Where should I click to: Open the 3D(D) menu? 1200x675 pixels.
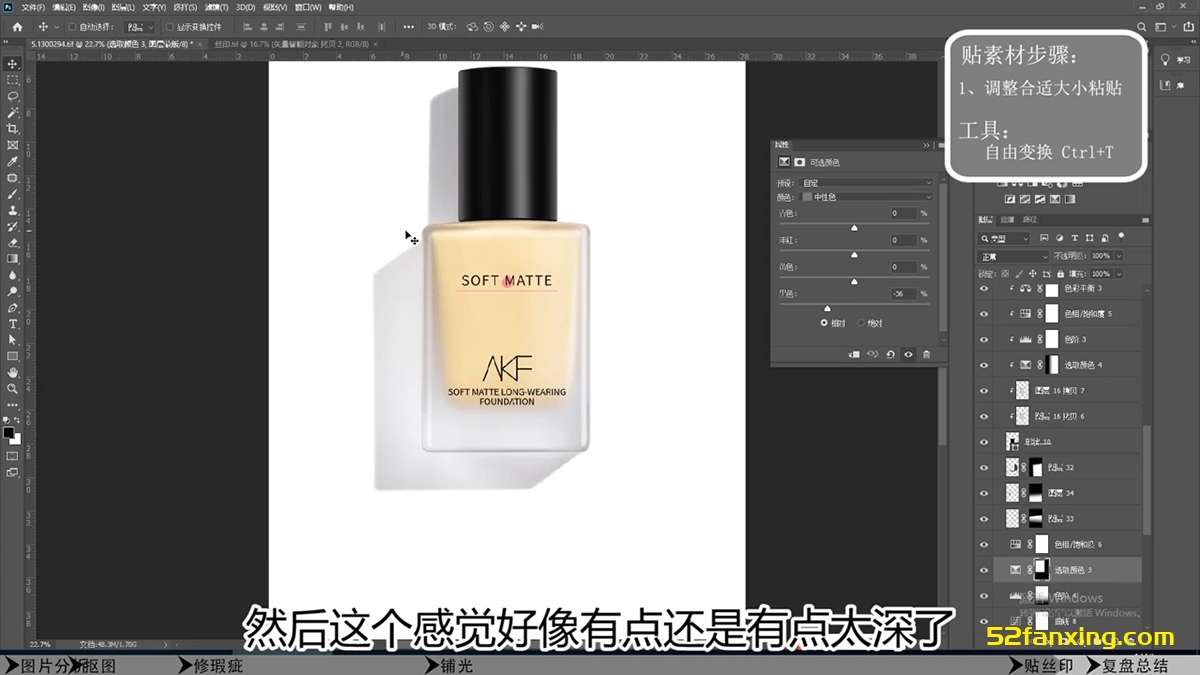tap(245, 7)
